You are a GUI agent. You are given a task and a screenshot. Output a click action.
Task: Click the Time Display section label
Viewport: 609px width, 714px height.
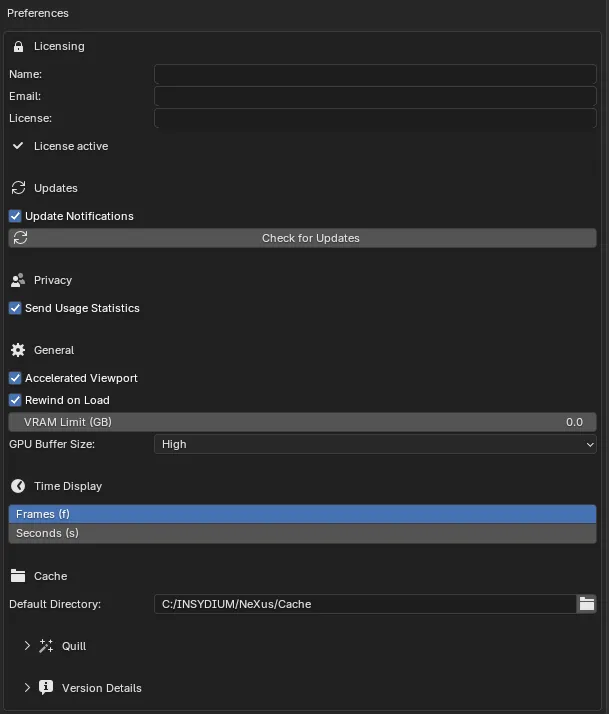coord(68,486)
